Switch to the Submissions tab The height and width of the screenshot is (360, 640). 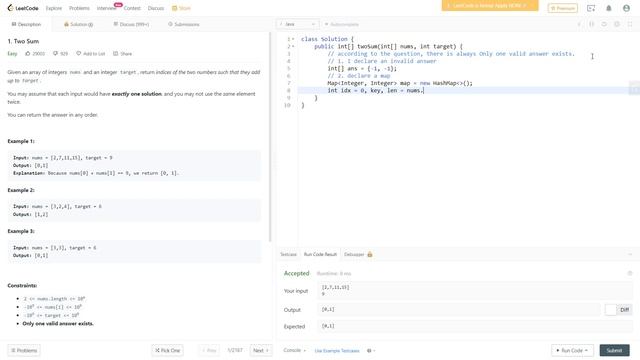pyautogui.click(x=184, y=24)
